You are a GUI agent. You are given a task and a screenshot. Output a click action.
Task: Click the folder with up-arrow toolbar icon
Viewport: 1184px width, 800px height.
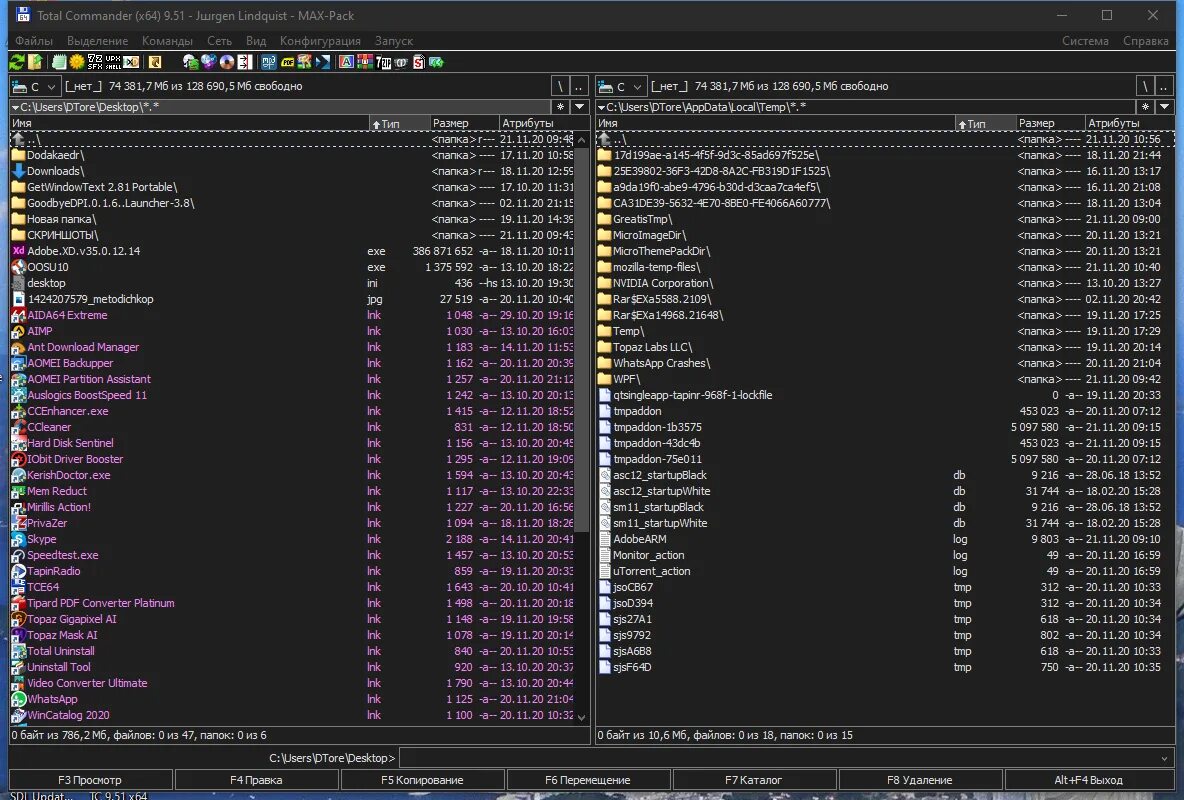35,62
